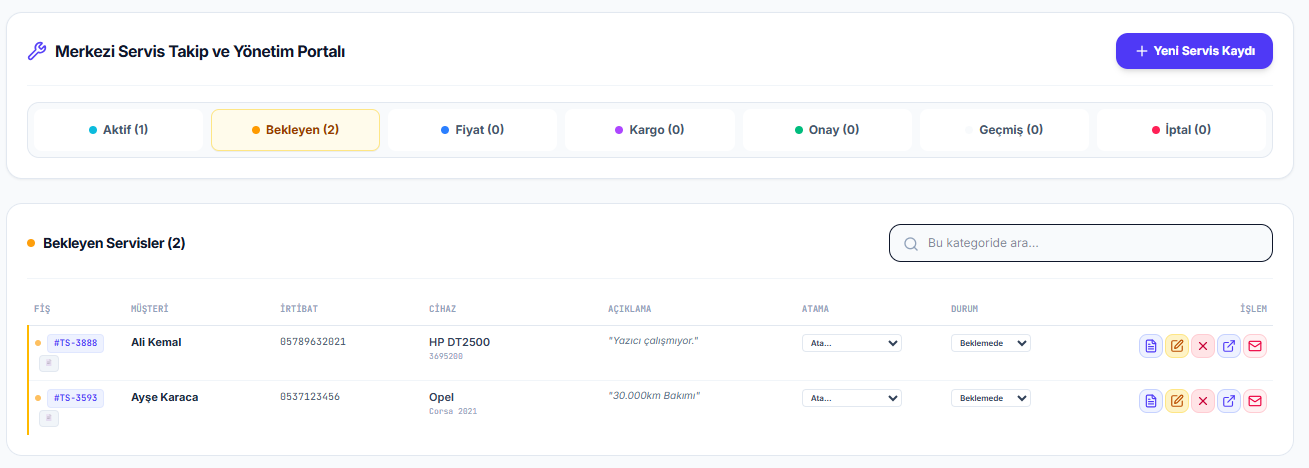This screenshot has width=1309, height=468.
Task: Click the DURUM column header
Action: (x=964, y=309)
